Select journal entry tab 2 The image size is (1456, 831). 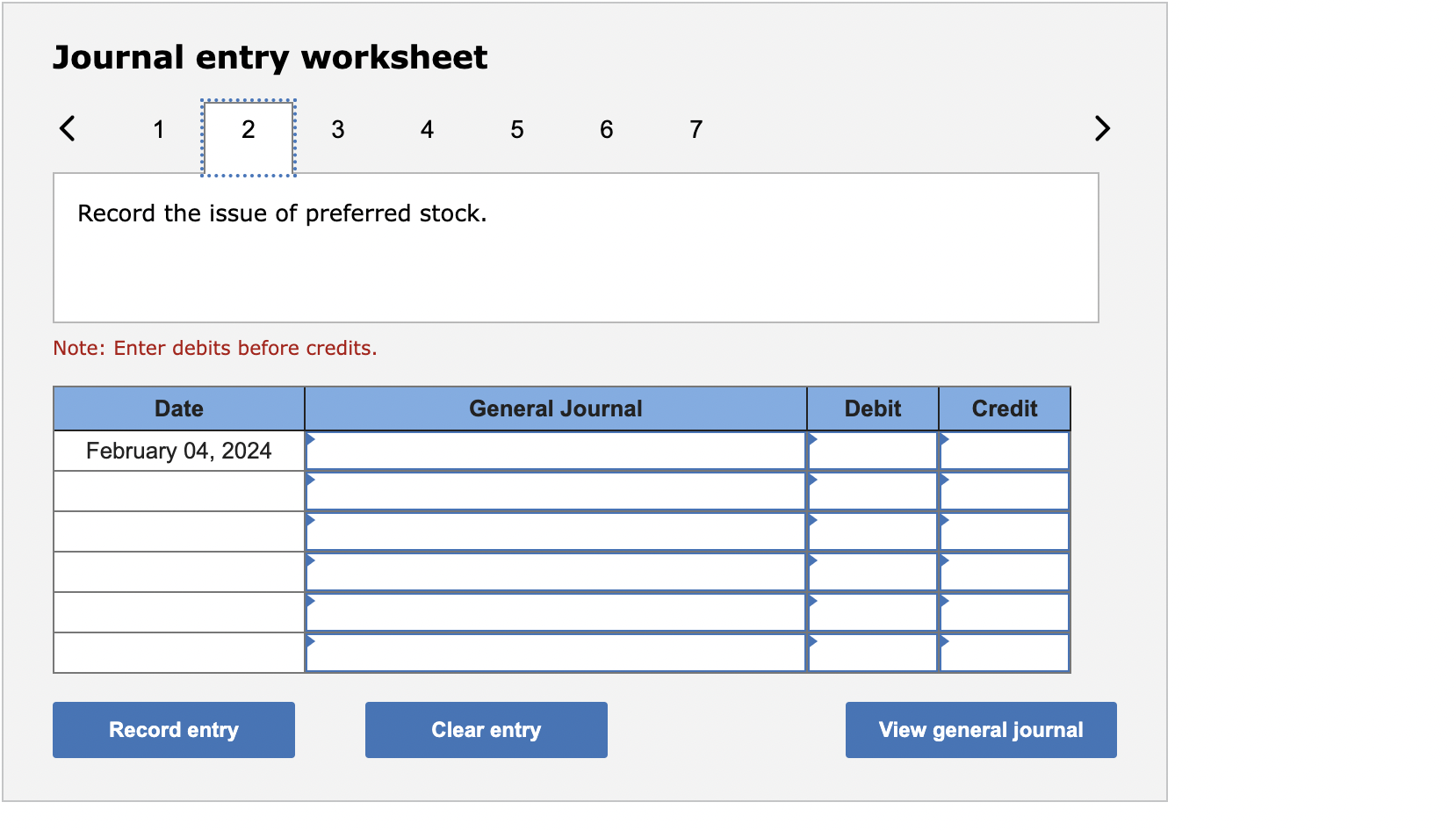249,138
